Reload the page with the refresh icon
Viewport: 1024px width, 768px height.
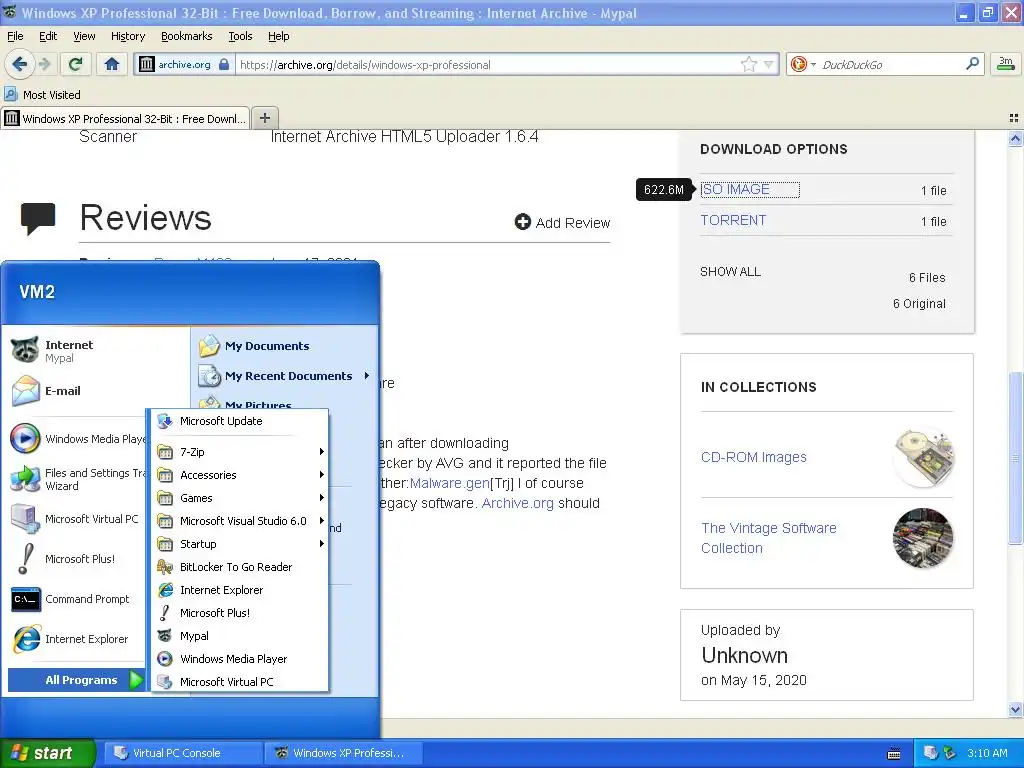click(x=76, y=64)
